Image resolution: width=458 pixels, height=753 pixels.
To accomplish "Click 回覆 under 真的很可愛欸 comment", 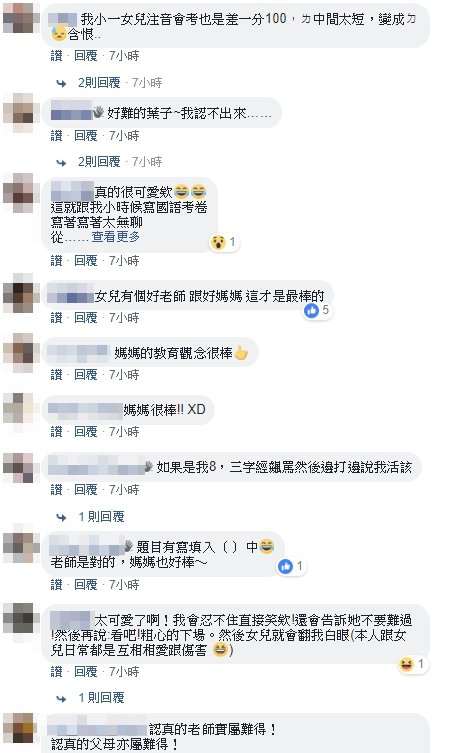I will pos(85,260).
